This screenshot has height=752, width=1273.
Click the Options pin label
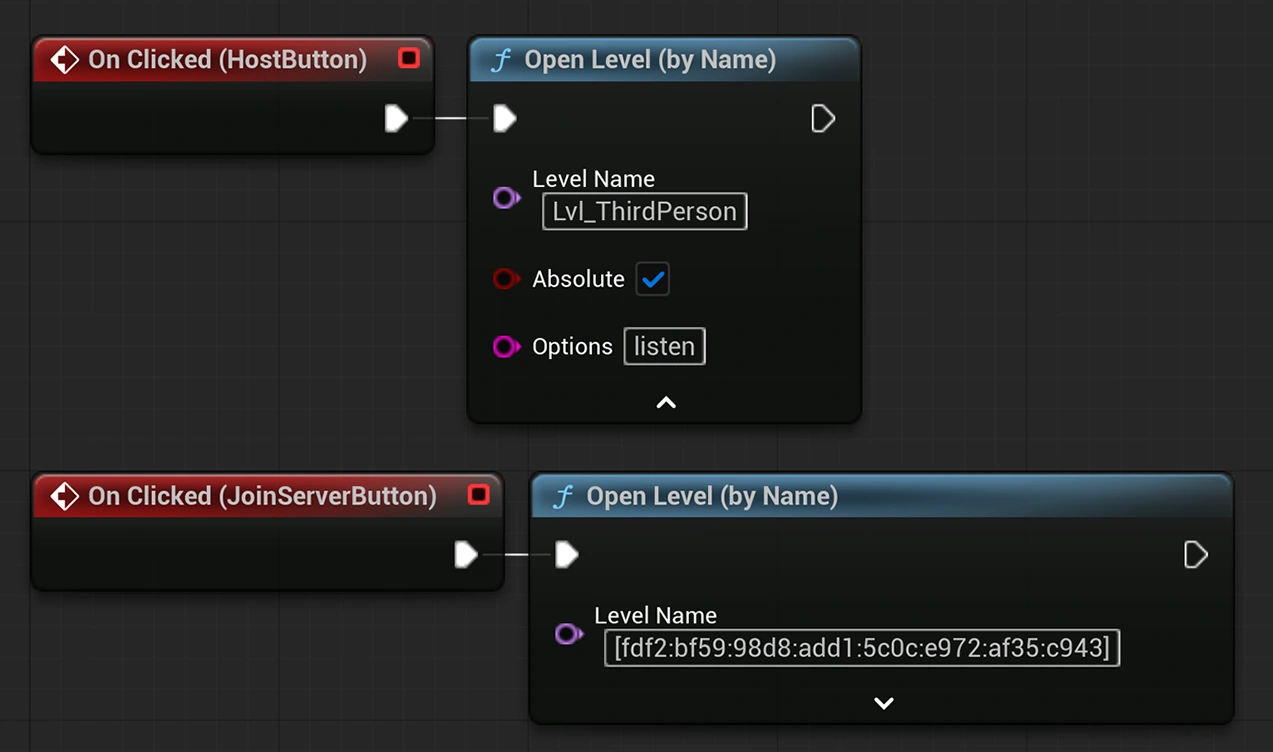click(x=572, y=346)
